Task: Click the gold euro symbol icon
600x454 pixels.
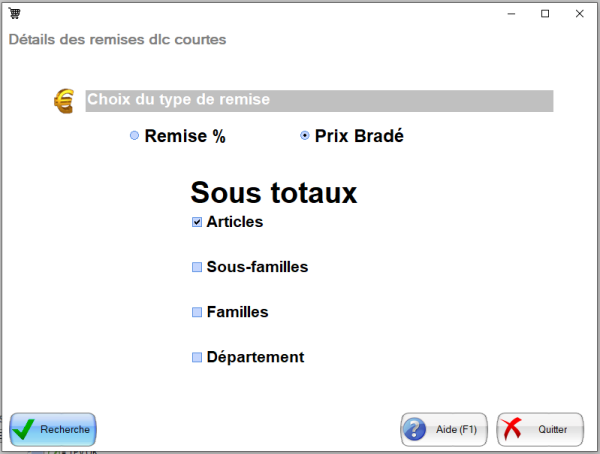Action: [x=64, y=101]
